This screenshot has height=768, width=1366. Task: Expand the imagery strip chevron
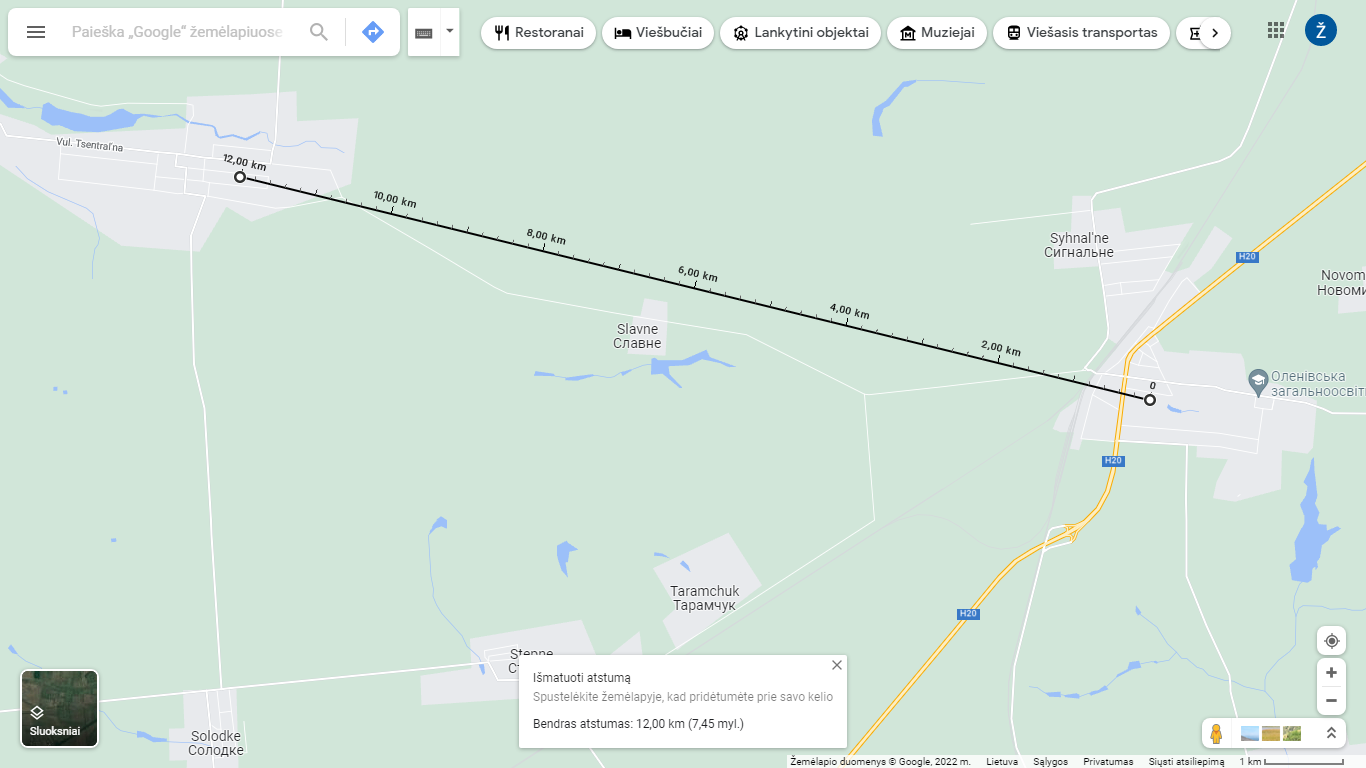tap(1331, 733)
